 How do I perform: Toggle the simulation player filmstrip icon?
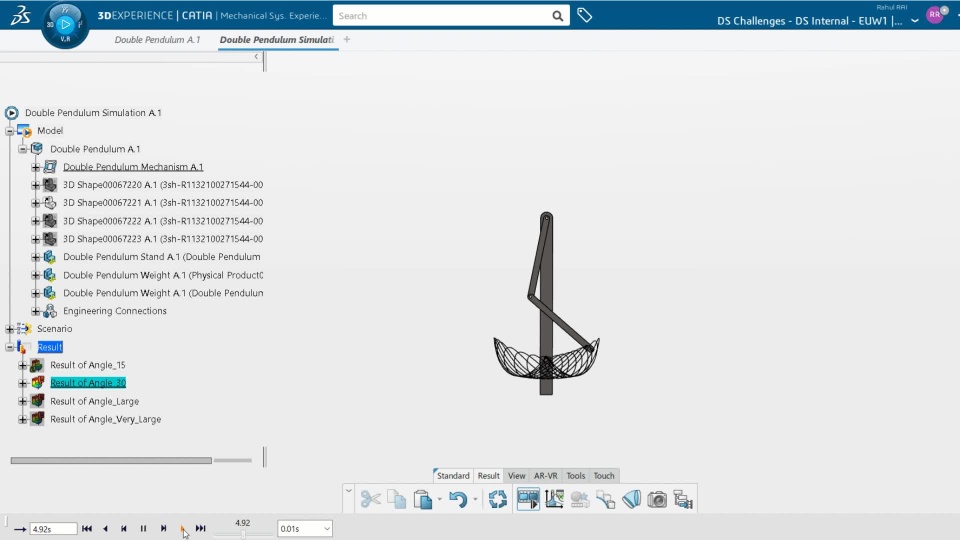pos(528,499)
